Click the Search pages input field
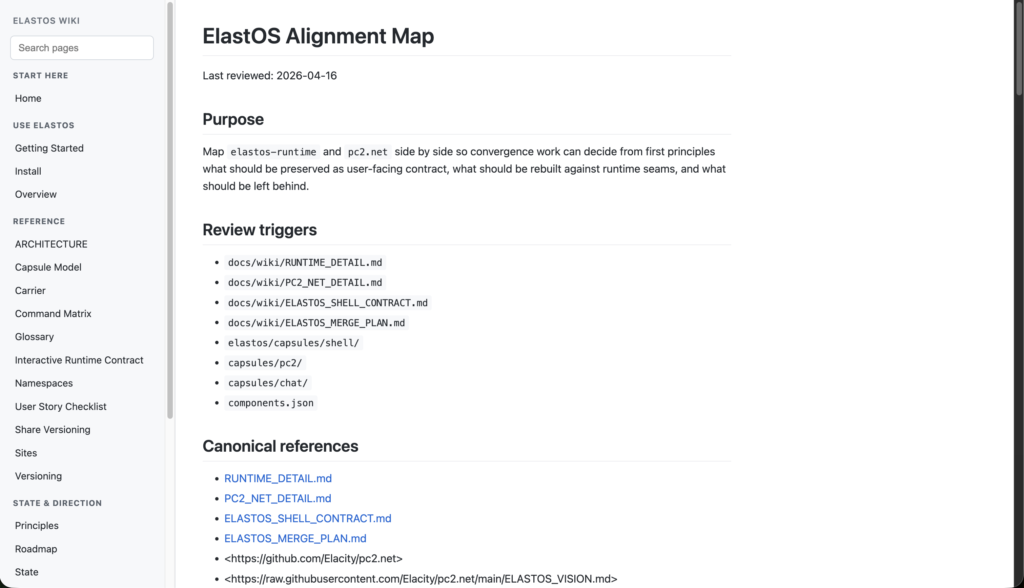Screen dimensions: 1024x588 (82, 48)
